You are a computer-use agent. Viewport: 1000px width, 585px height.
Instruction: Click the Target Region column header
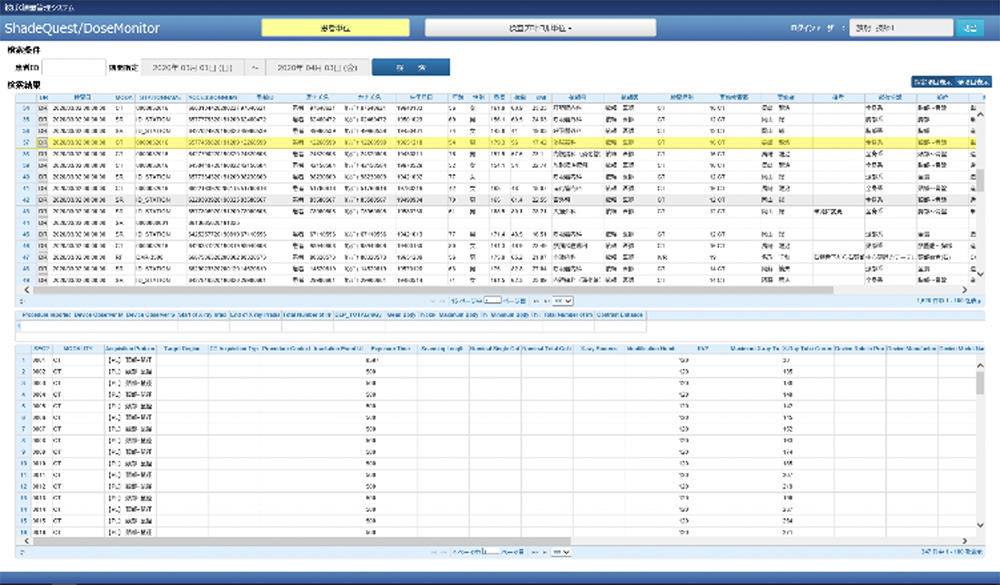click(182, 348)
